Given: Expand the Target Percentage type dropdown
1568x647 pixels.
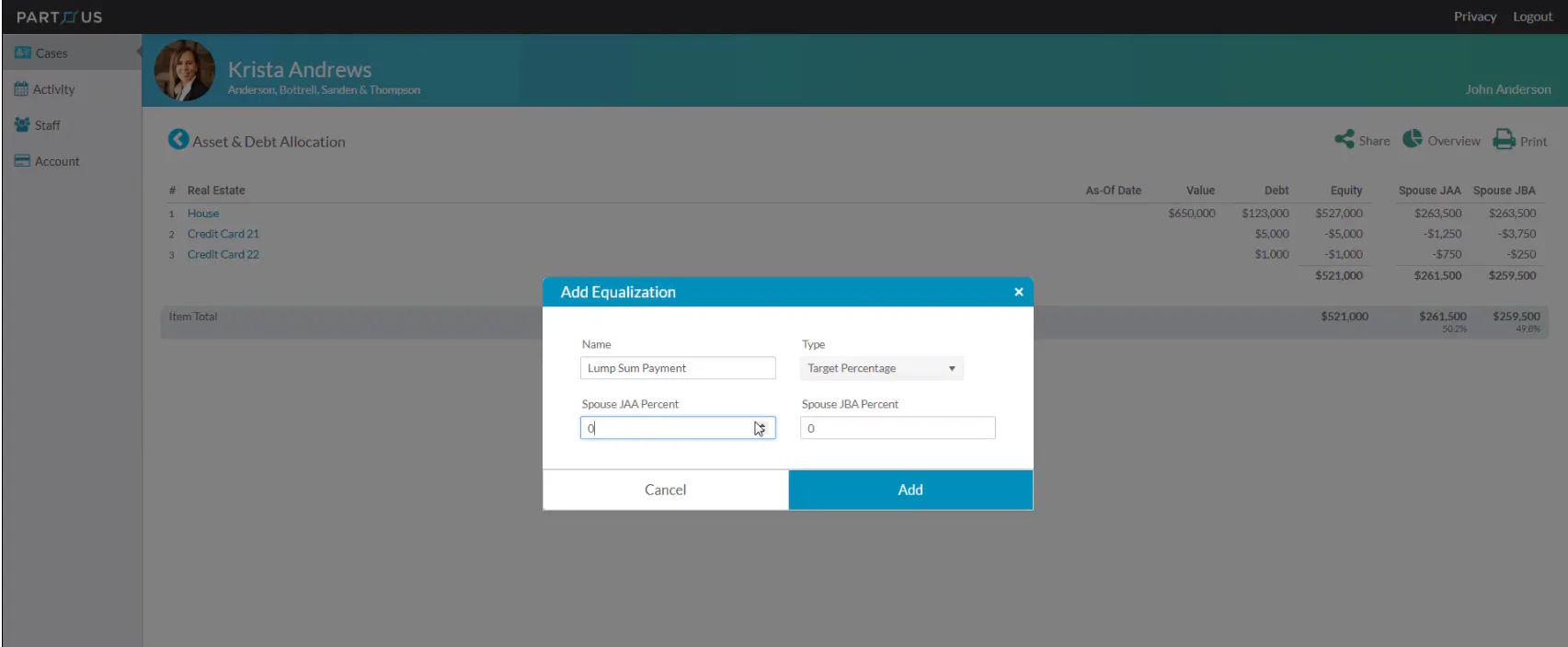Looking at the screenshot, I should pos(882,368).
